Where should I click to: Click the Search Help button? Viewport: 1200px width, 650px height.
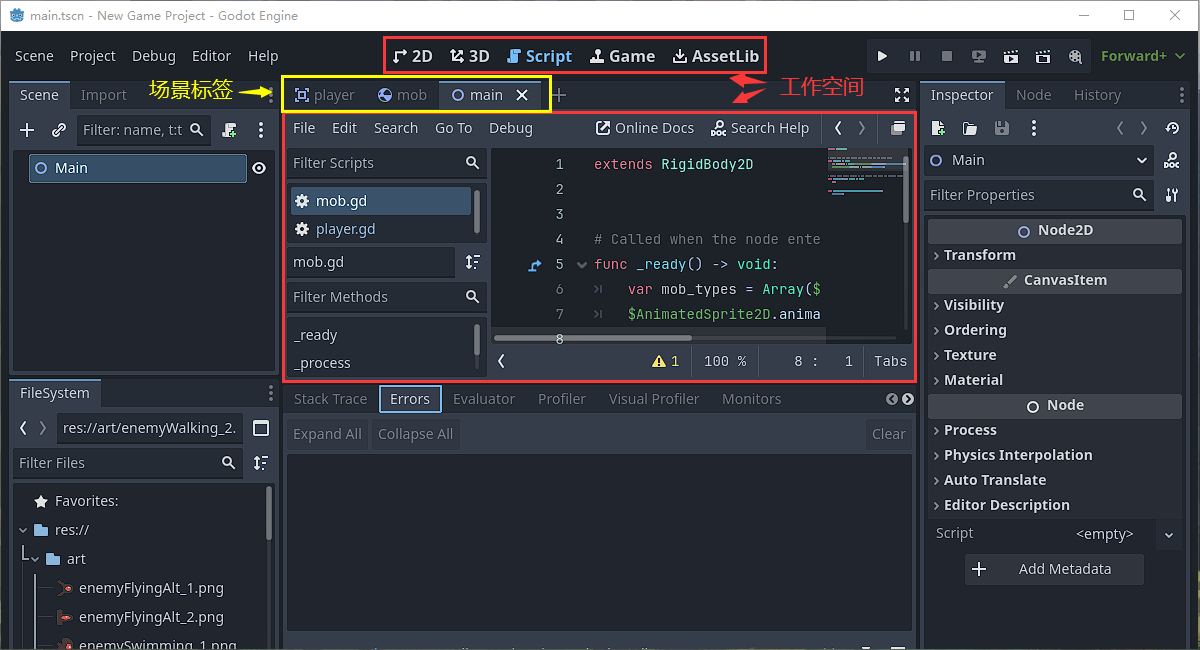click(x=760, y=128)
